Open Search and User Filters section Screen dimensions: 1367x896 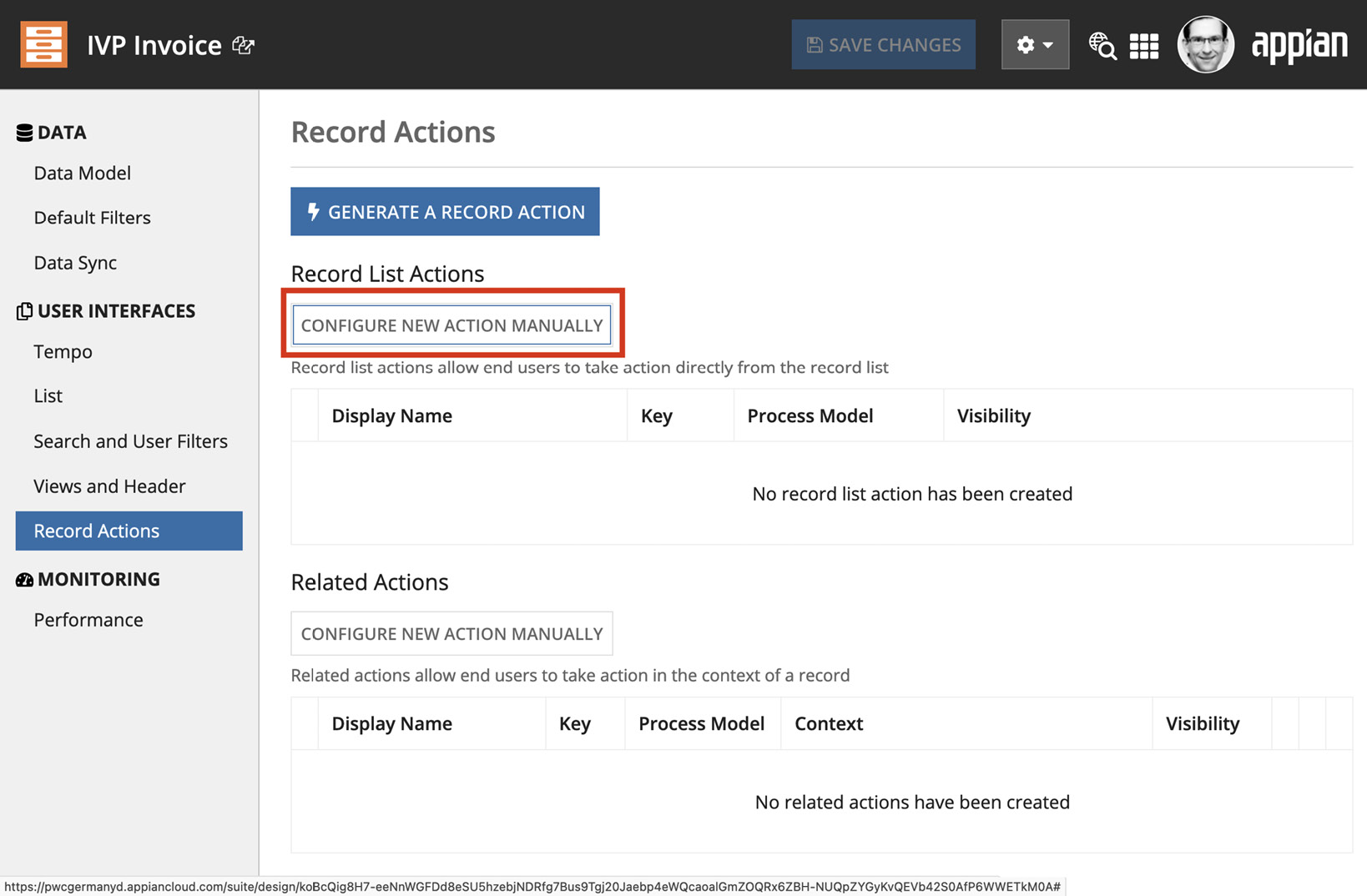click(x=131, y=441)
